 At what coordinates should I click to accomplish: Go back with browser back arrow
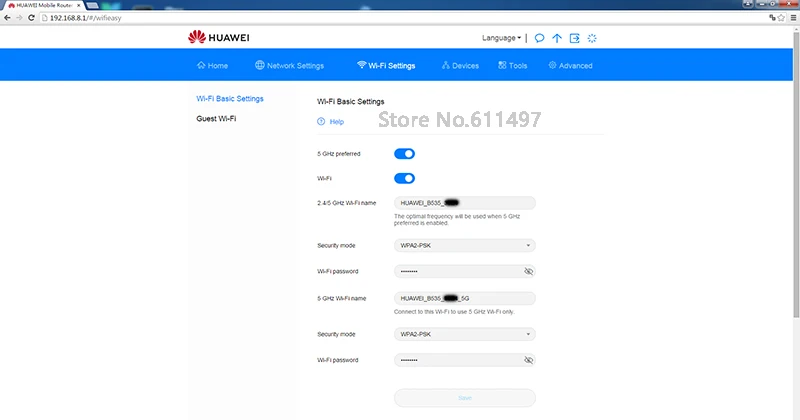click(x=7, y=17)
